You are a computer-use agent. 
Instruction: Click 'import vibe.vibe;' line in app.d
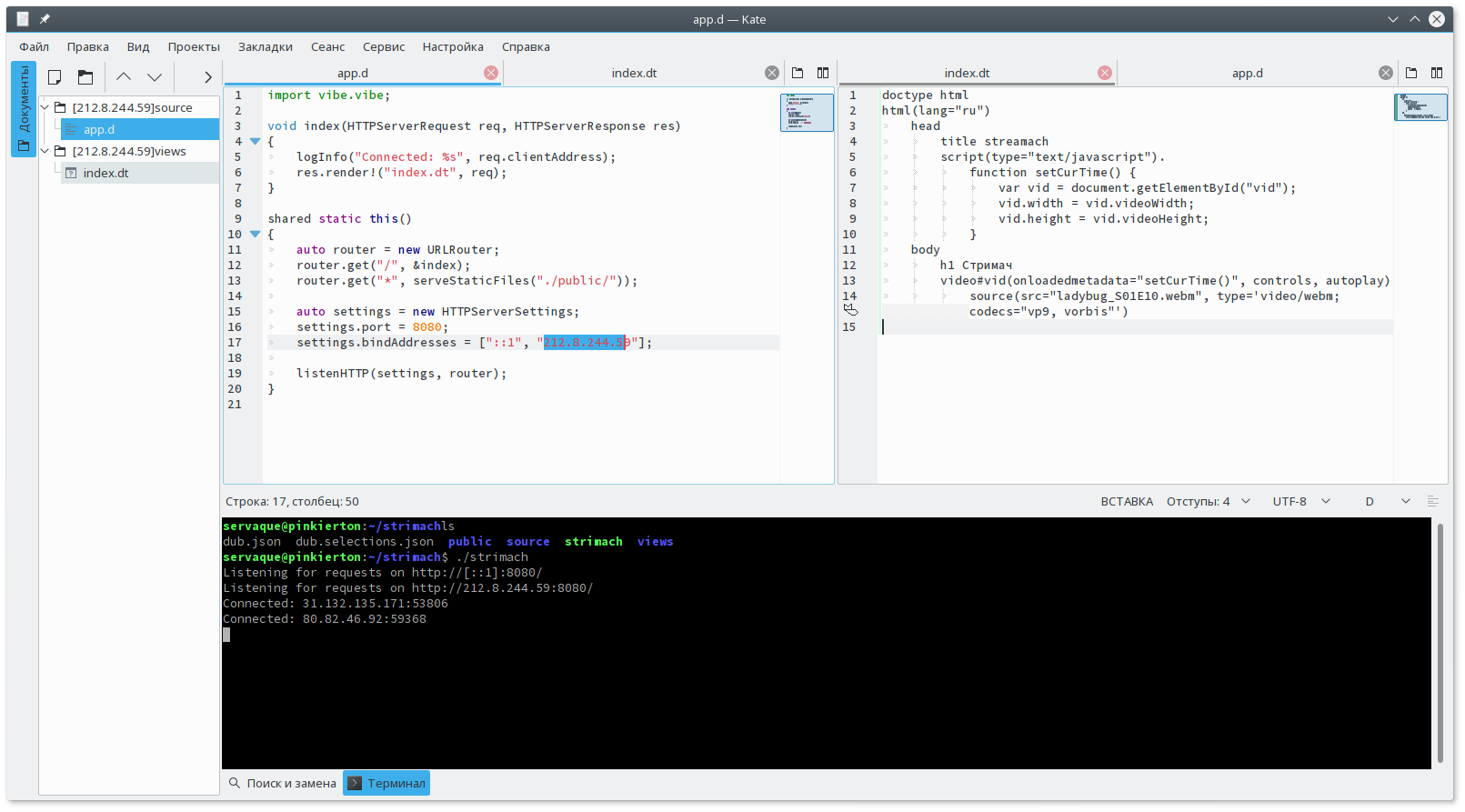click(x=329, y=95)
